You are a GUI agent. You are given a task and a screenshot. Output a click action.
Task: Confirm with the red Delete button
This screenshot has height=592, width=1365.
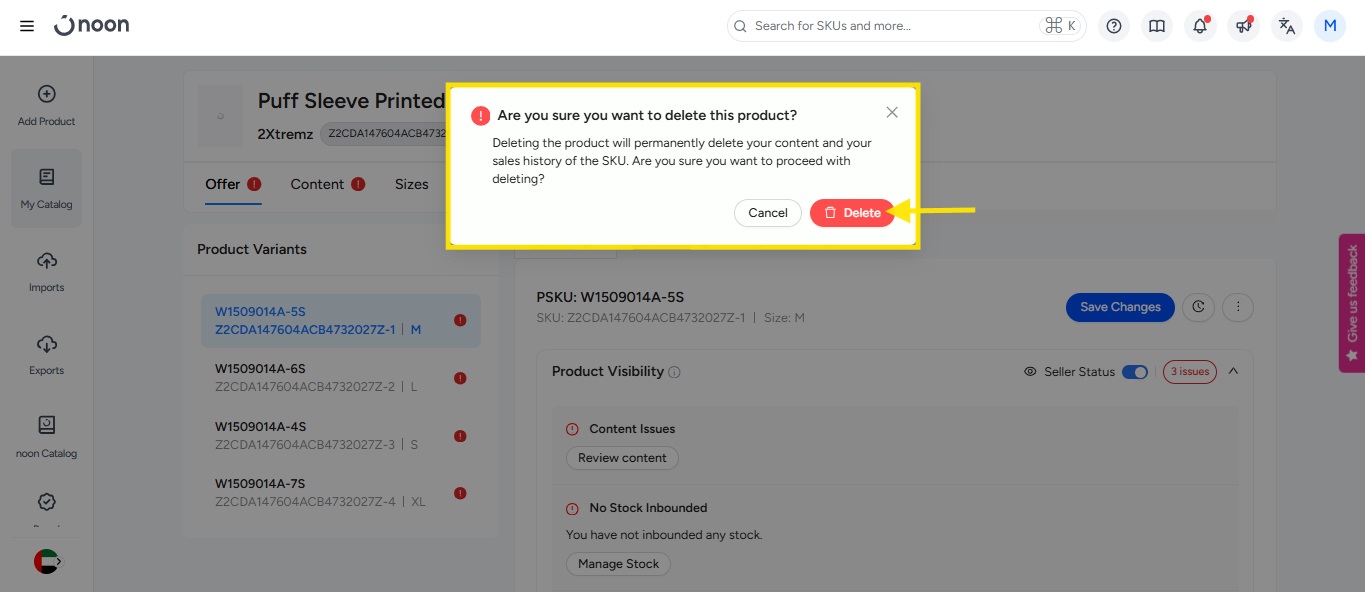(852, 213)
